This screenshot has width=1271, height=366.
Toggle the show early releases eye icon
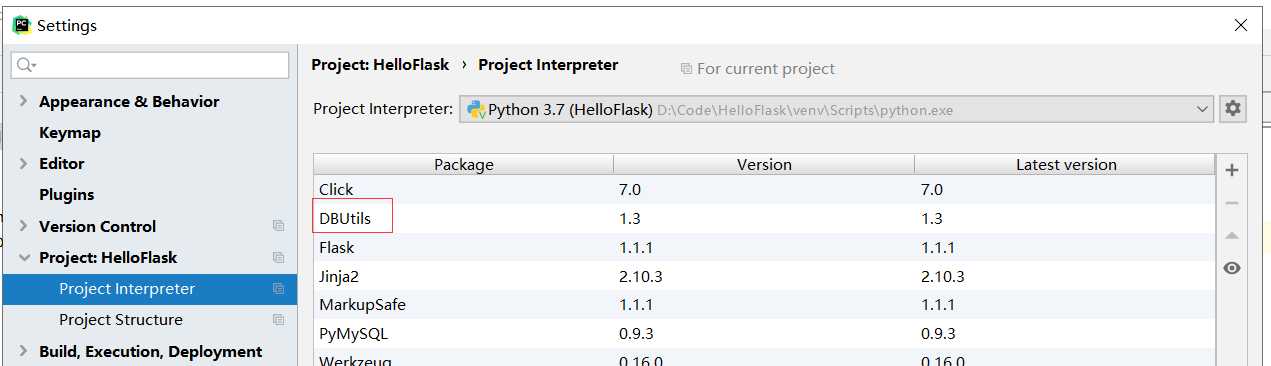(1232, 268)
